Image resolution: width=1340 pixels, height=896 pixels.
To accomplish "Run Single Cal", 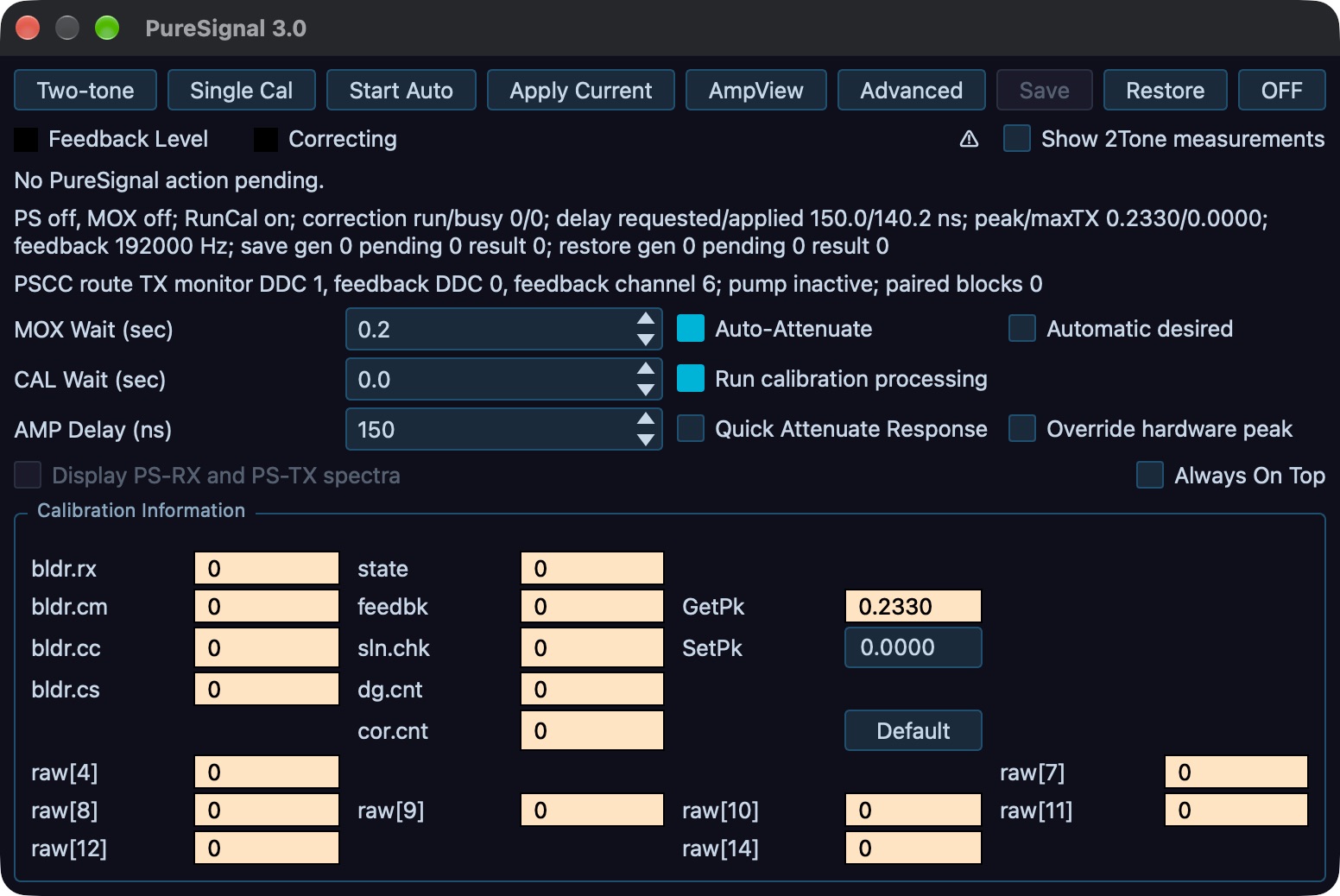I will click(x=242, y=90).
